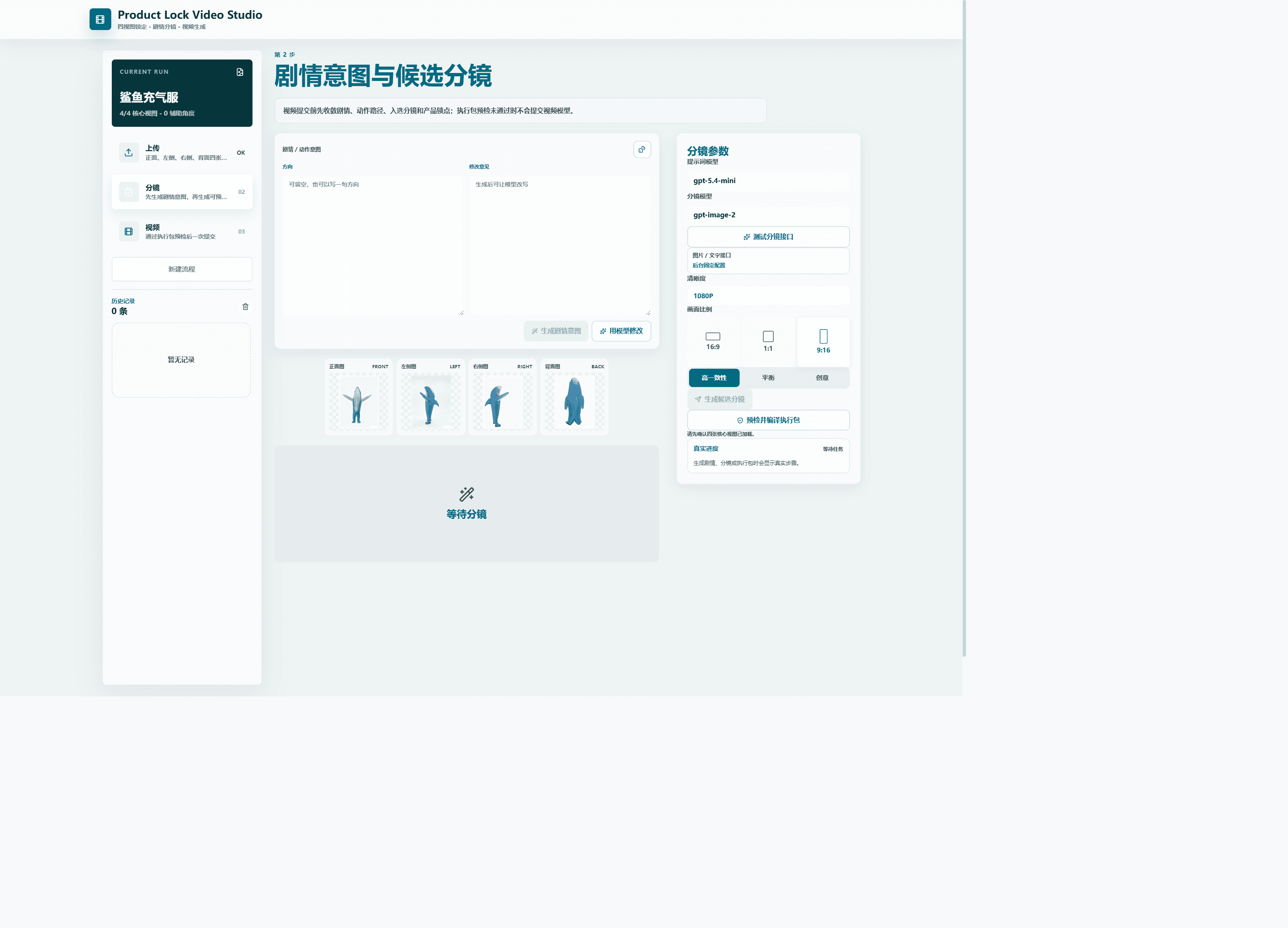Focus the 修改意见 text area
The height and width of the screenshot is (928, 1288).
coord(560,245)
